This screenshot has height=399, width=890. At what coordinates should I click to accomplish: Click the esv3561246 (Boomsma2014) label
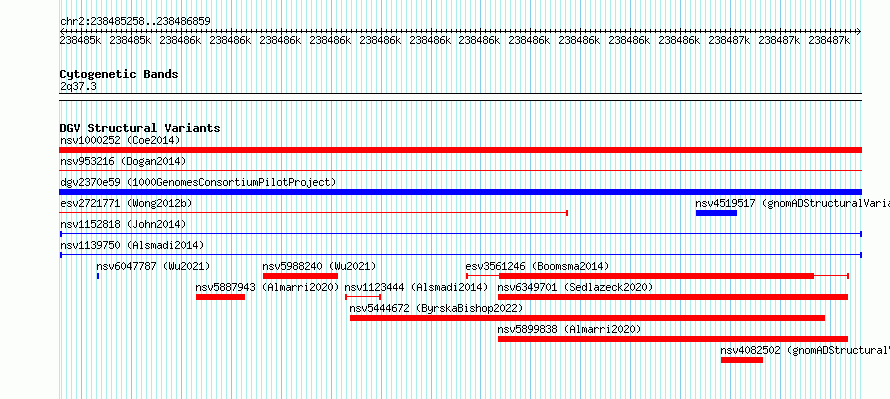537,266
